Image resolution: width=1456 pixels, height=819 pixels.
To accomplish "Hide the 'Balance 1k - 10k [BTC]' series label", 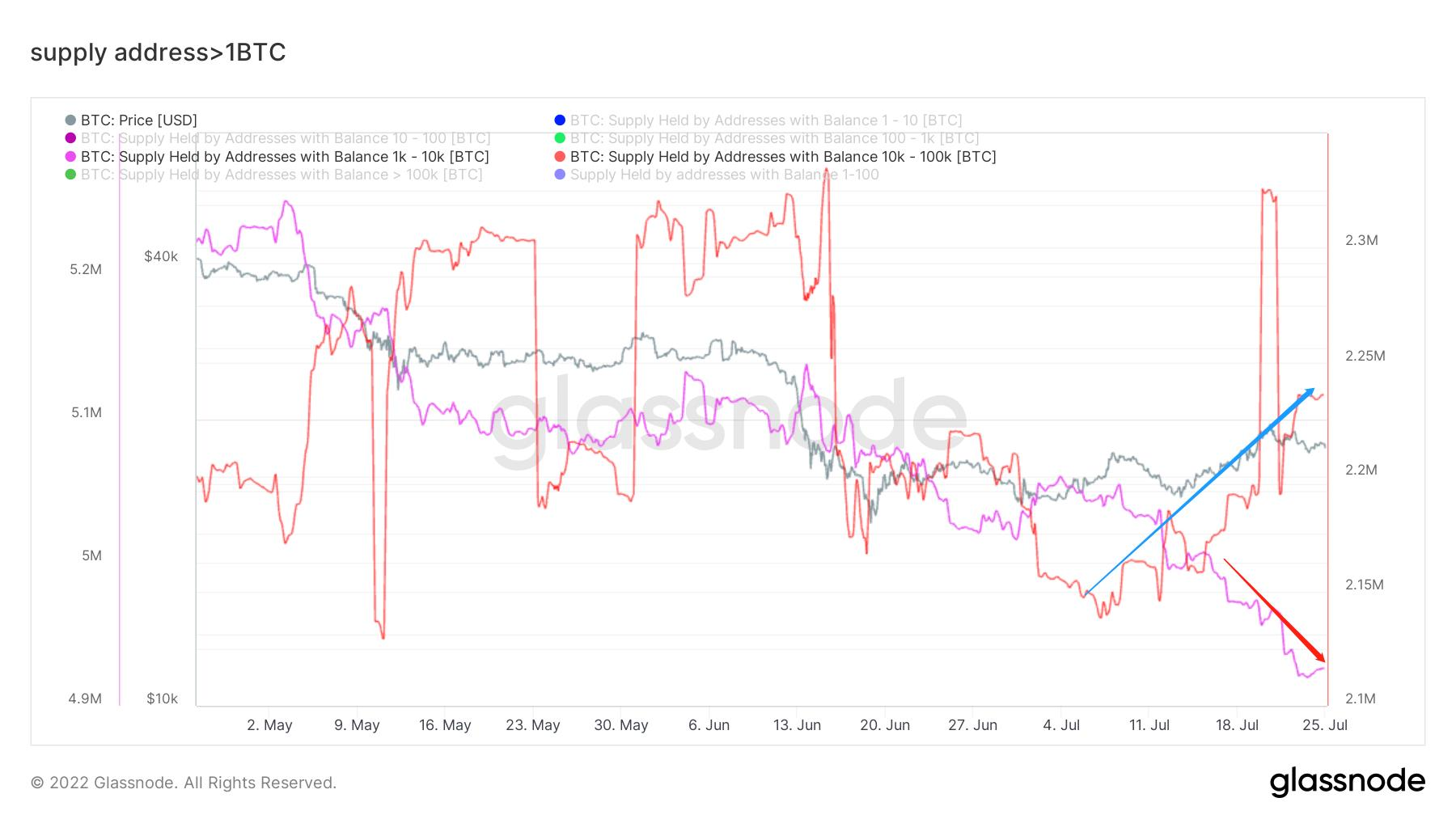I will (285, 157).
